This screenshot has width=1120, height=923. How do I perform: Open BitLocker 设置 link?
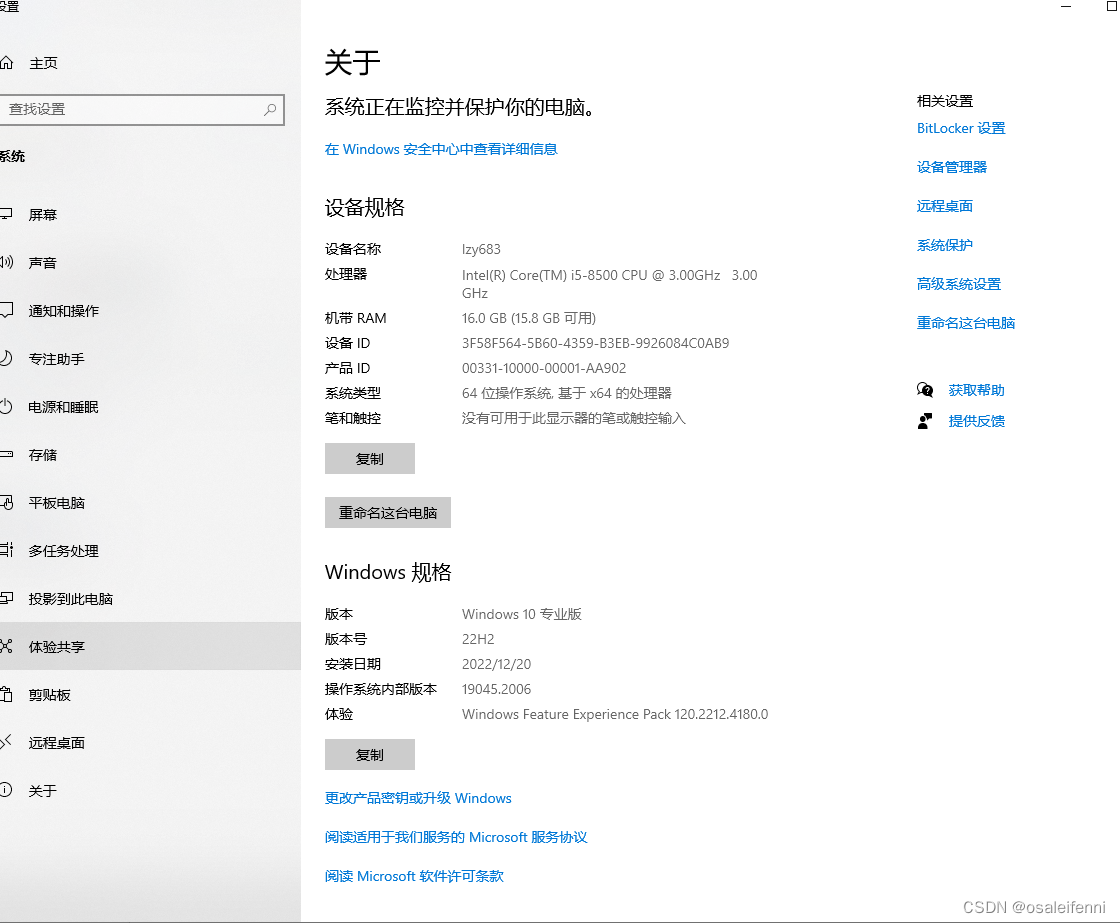tap(961, 128)
